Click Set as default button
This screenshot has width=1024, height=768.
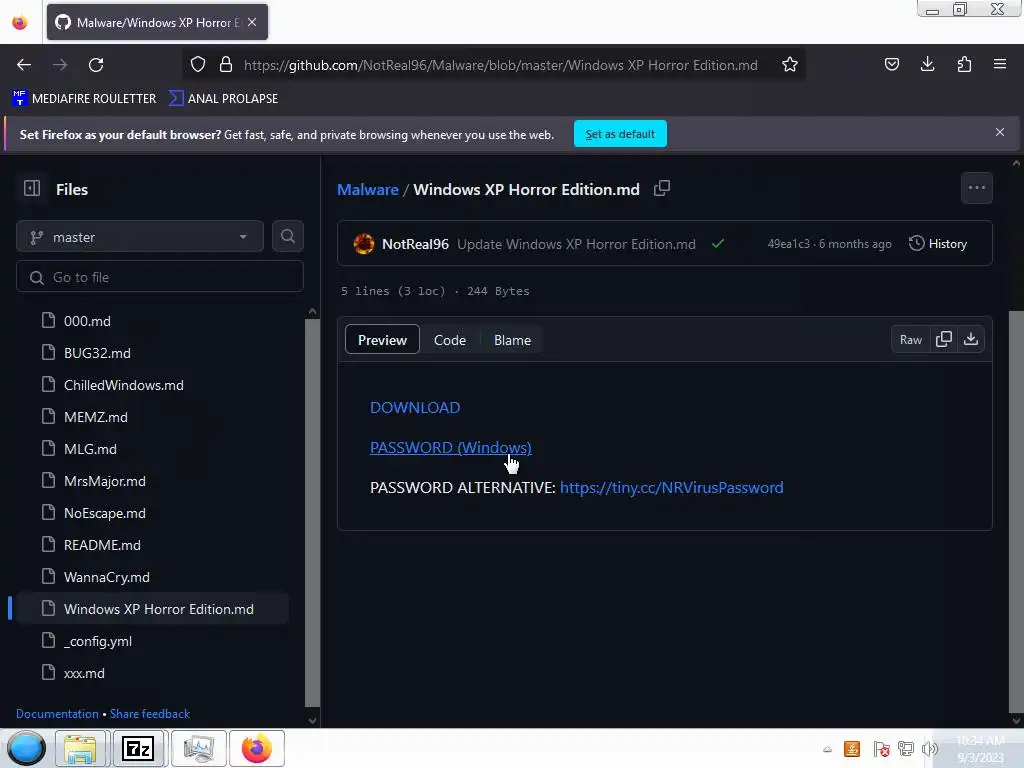pyautogui.click(x=620, y=134)
